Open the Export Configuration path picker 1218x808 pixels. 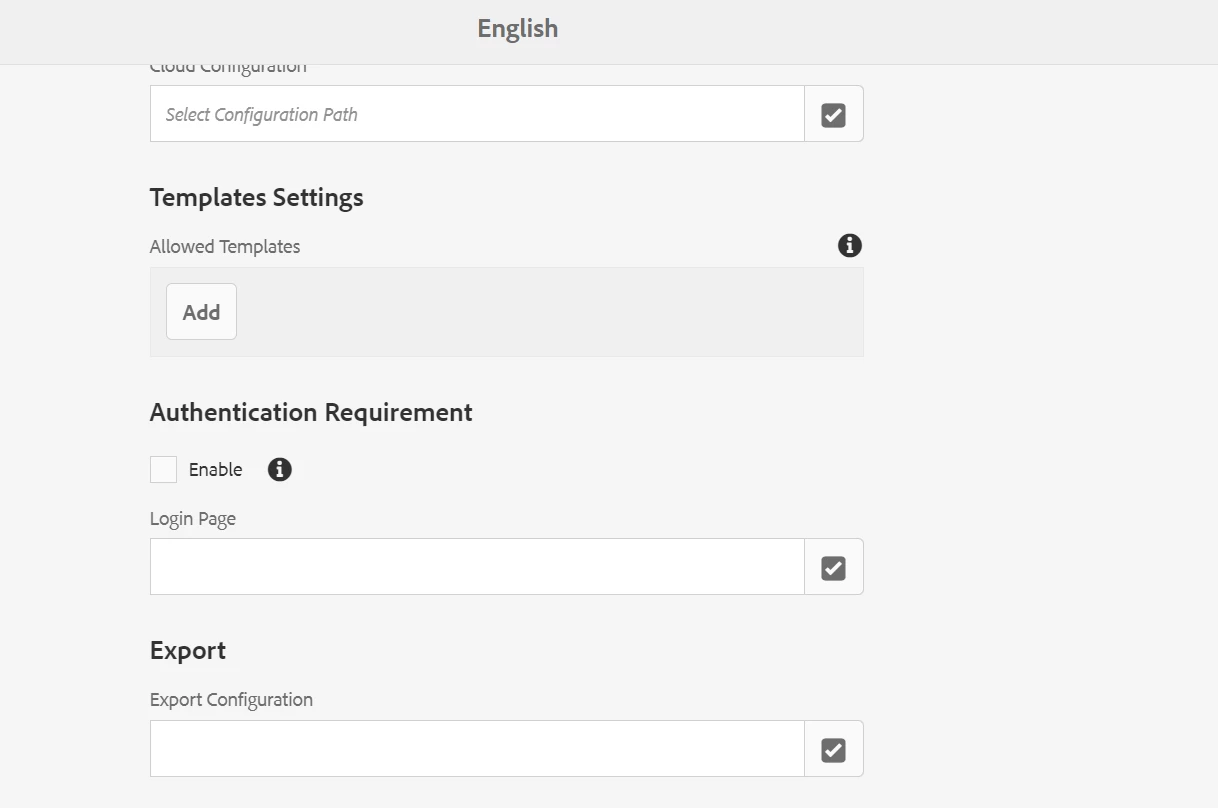click(x=833, y=749)
